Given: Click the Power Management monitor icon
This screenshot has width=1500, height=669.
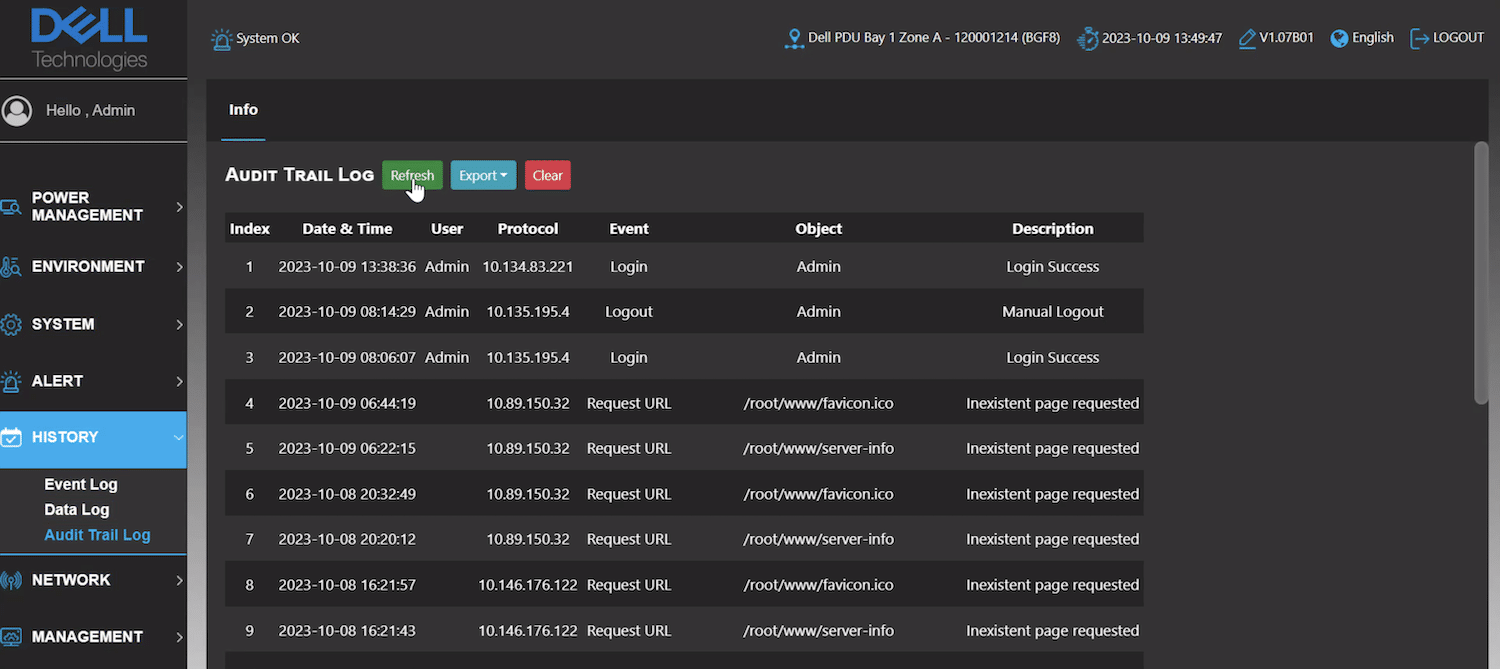Looking at the screenshot, I should pos(11,207).
